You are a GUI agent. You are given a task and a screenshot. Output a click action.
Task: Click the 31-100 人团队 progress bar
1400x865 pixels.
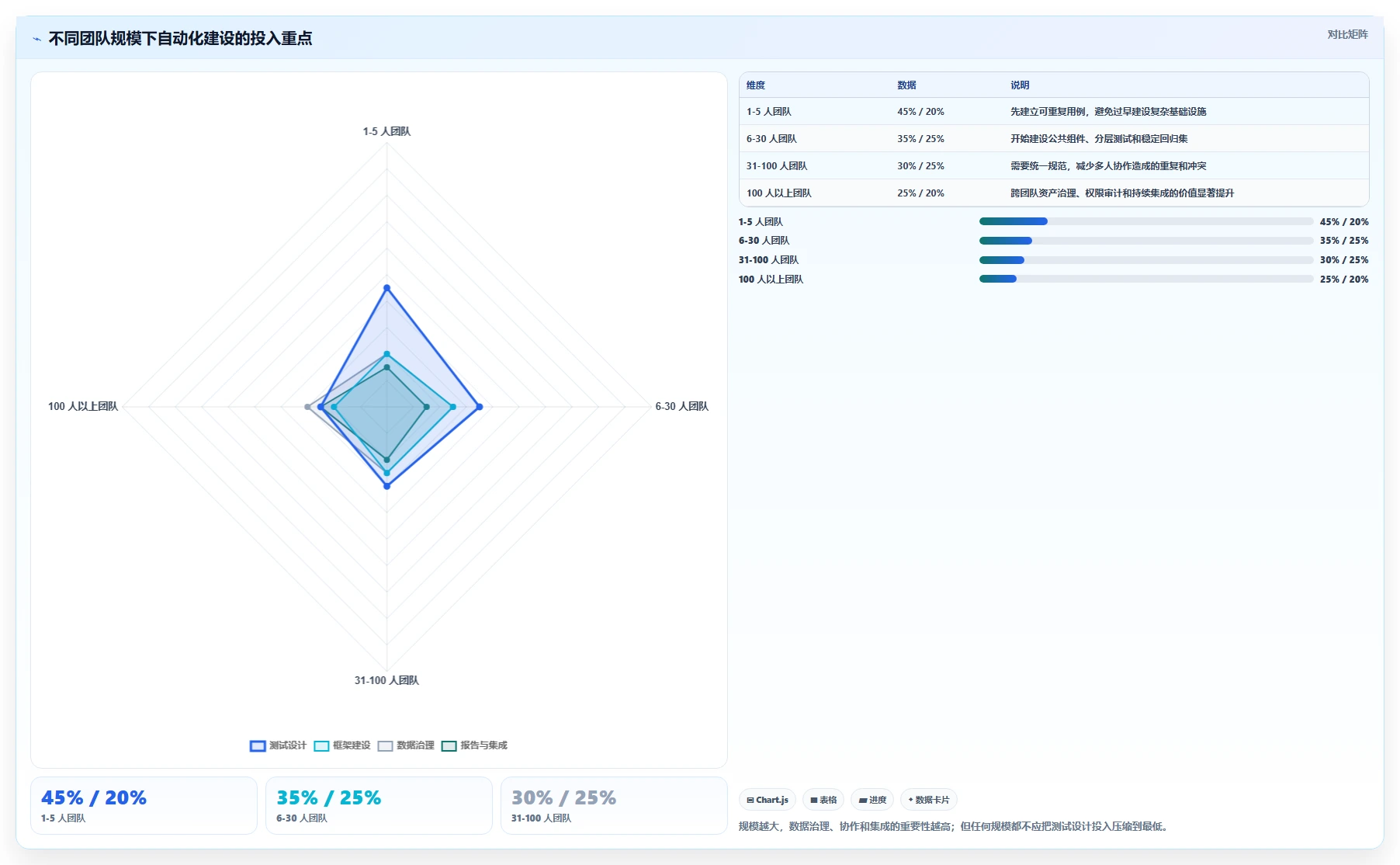tap(1146, 260)
